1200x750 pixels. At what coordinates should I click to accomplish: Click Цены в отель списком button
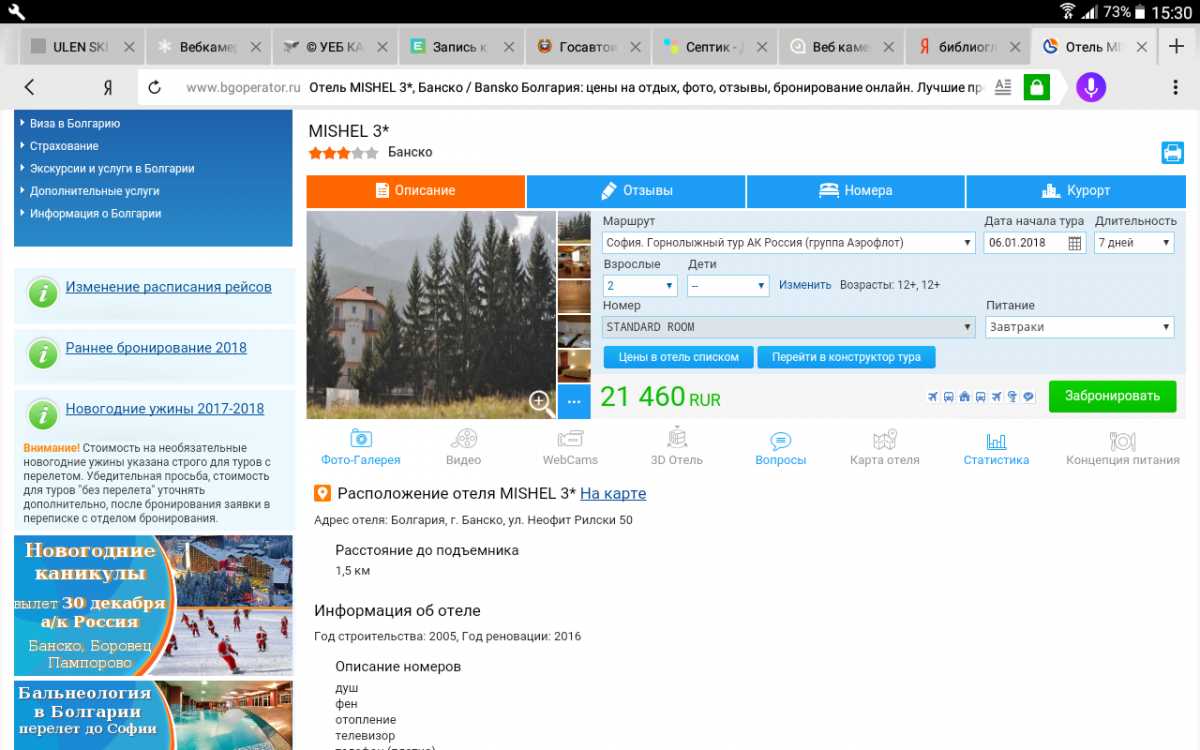pos(678,357)
